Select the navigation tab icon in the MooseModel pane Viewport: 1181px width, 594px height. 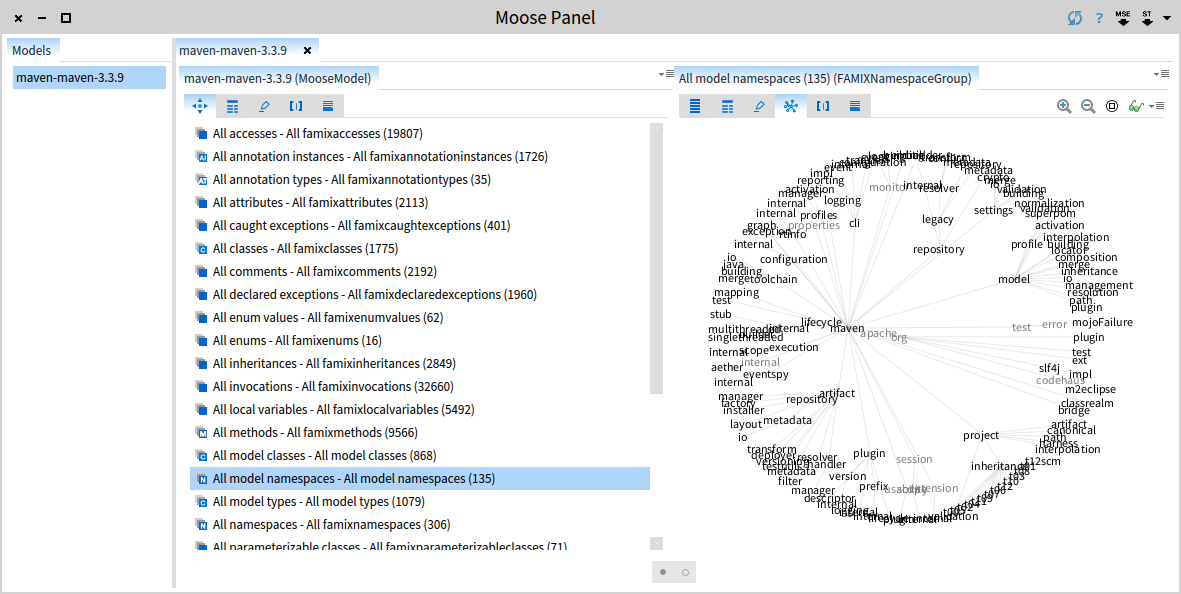pyautogui.click(x=200, y=106)
